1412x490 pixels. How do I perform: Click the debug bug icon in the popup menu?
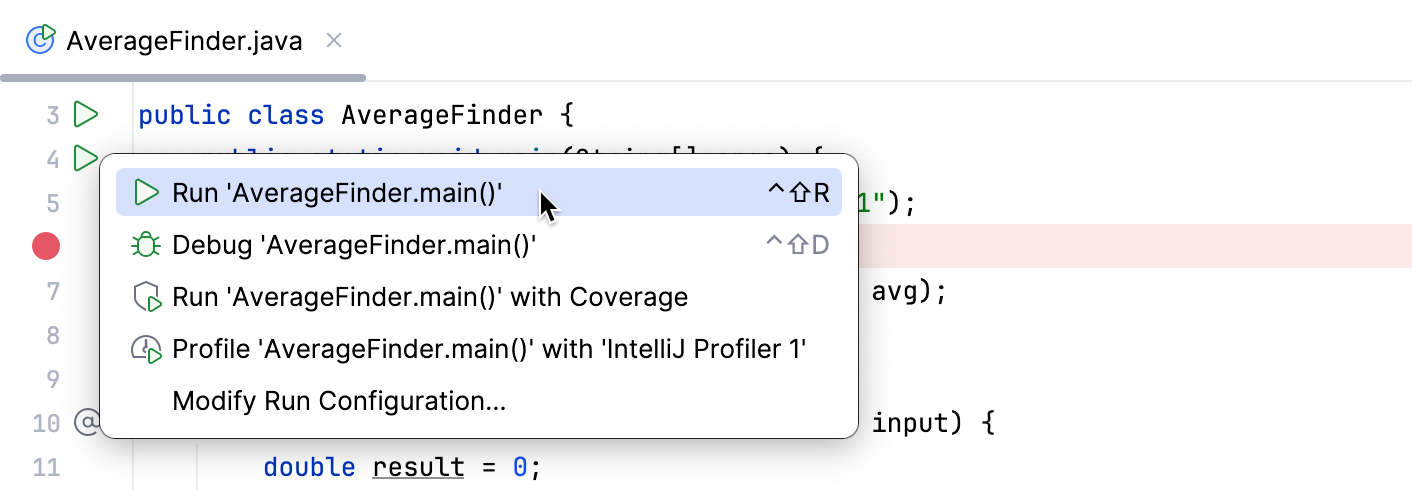coord(147,245)
